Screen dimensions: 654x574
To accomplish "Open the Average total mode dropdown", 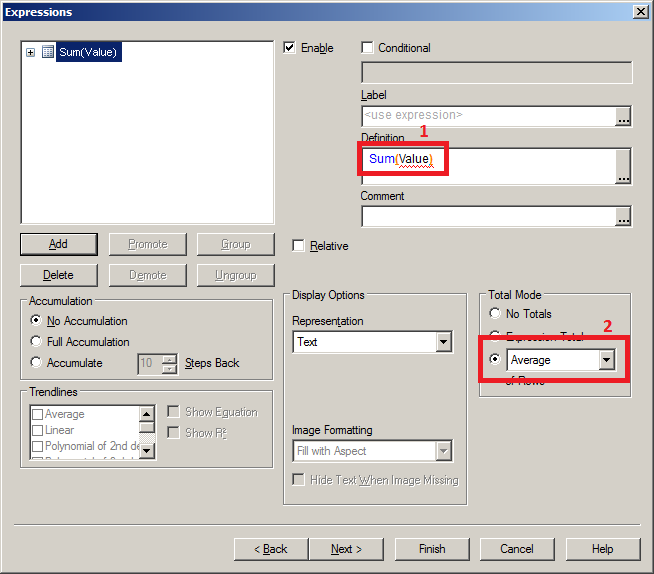I will coord(607,360).
